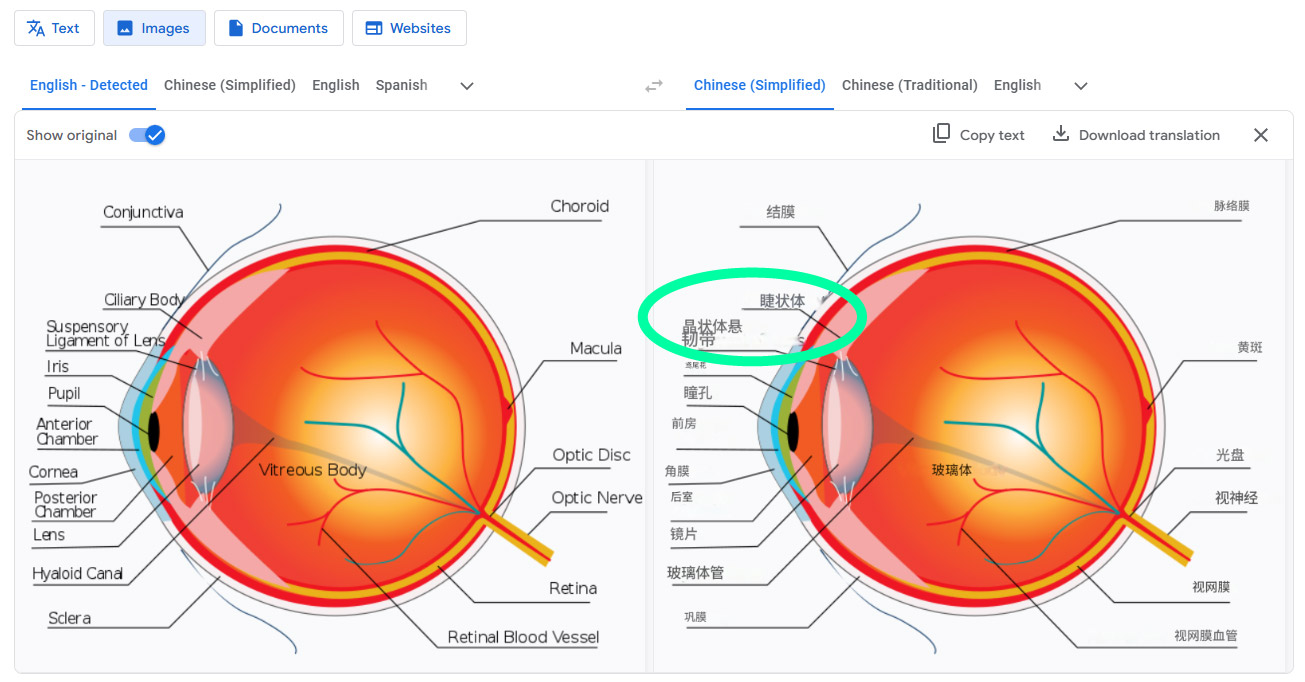Screen dimensions: 1305x682
Task: Toggle off Show original
Action: pyautogui.click(x=146, y=134)
